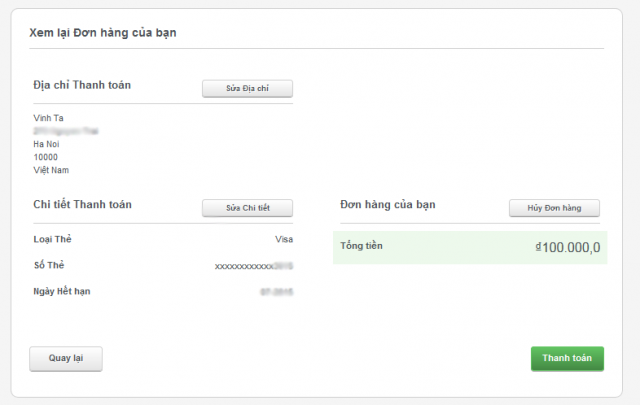Screen dimensions: 640x405
Task: Click the Tổng tiền label
Action: tap(361, 245)
